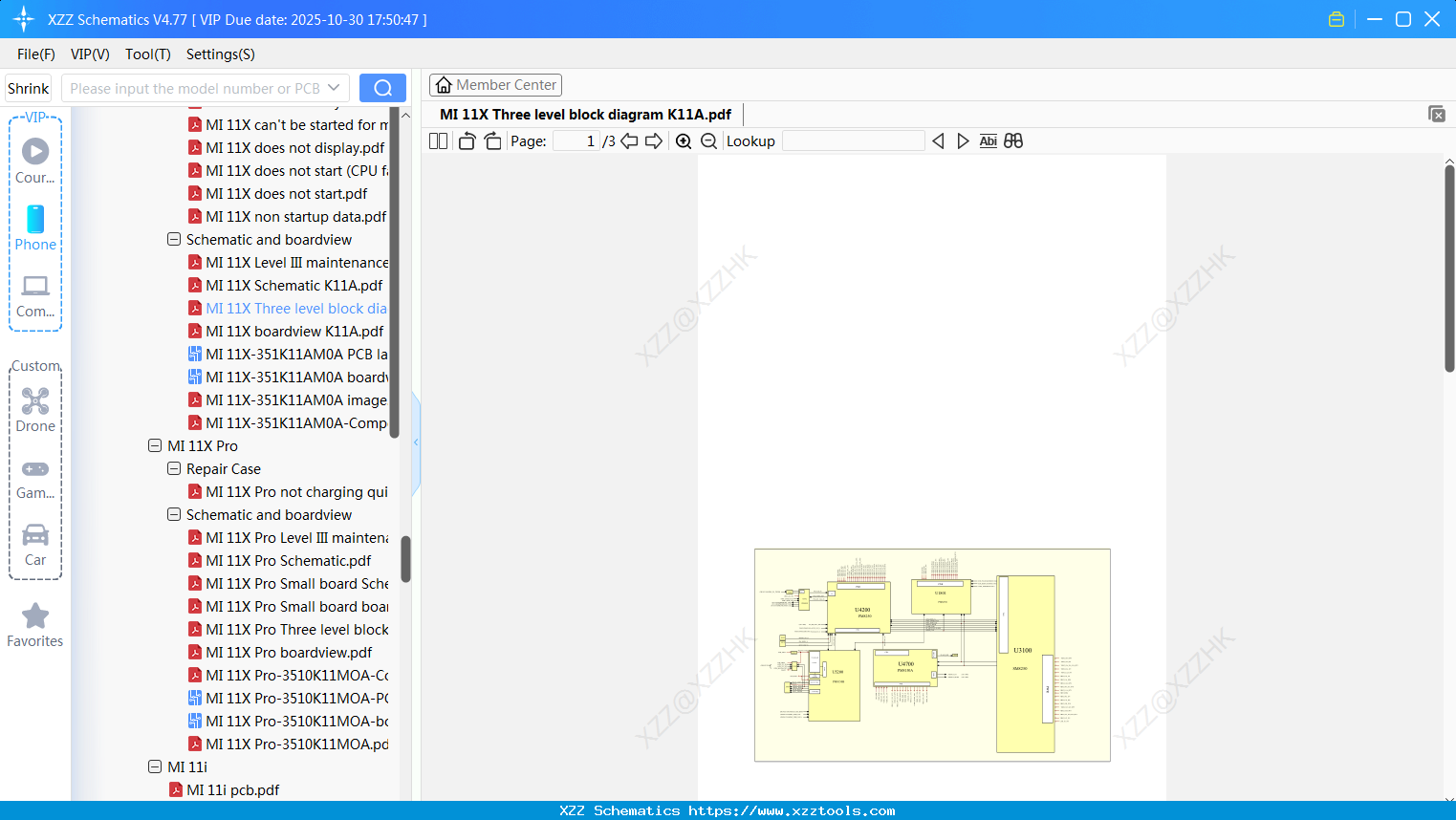Viewport: 1456px width, 820px height.
Task: Collapse the MI 11X Pro tree node
Action: 155,445
